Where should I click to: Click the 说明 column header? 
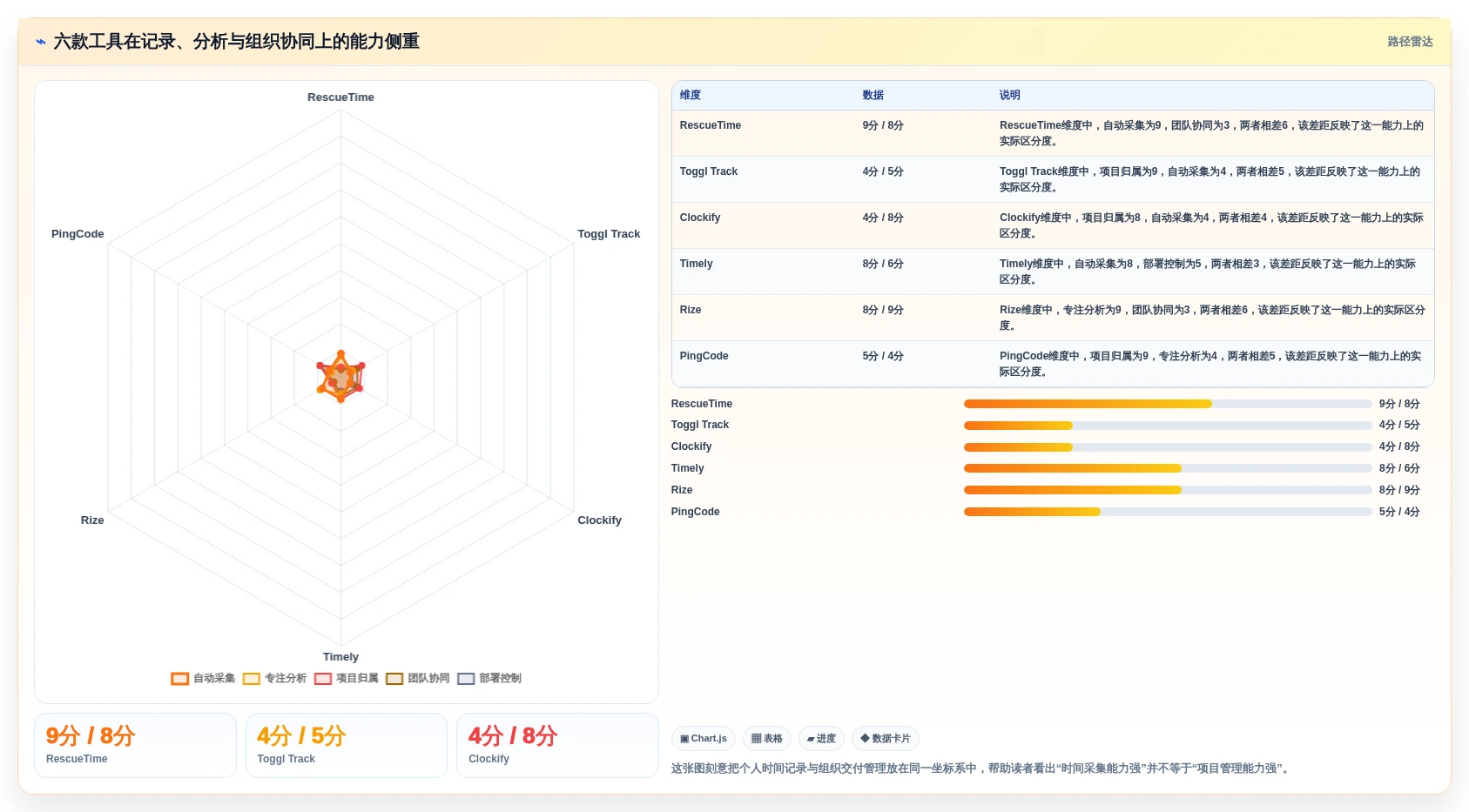tap(1010, 96)
